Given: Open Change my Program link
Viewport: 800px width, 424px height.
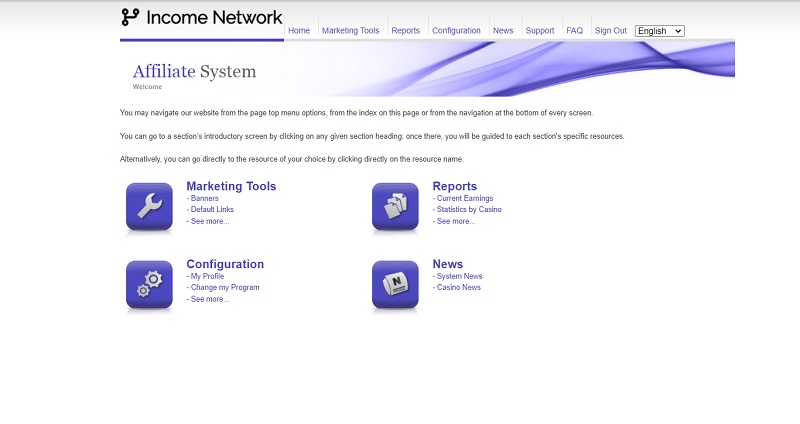Looking at the screenshot, I should pyautogui.click(x=225, y=288).
